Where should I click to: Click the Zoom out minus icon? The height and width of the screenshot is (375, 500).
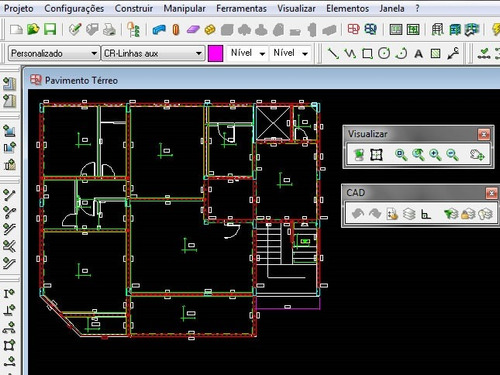point(452,155)
